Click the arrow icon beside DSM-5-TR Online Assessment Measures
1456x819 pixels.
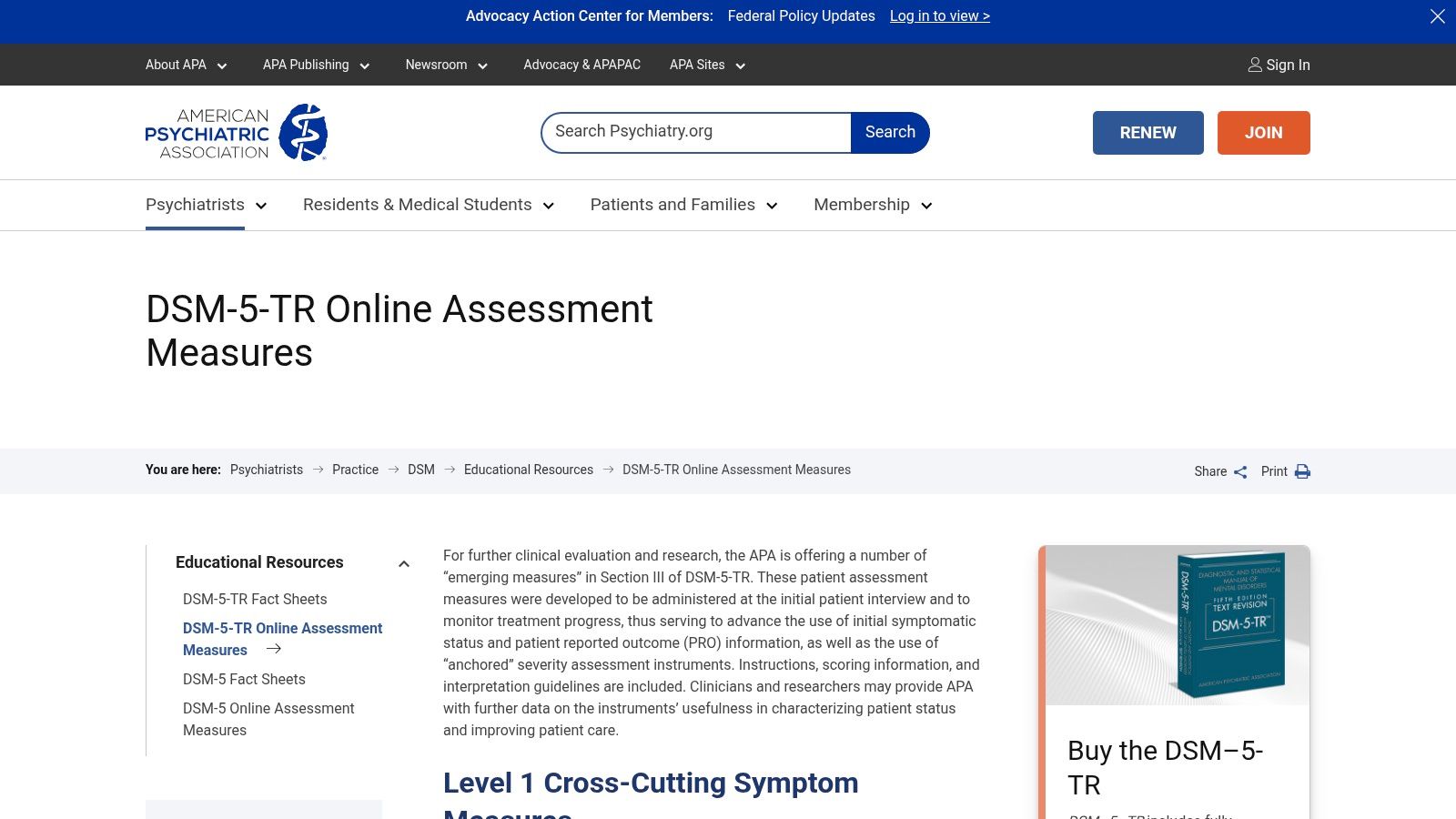click(273, 648)
